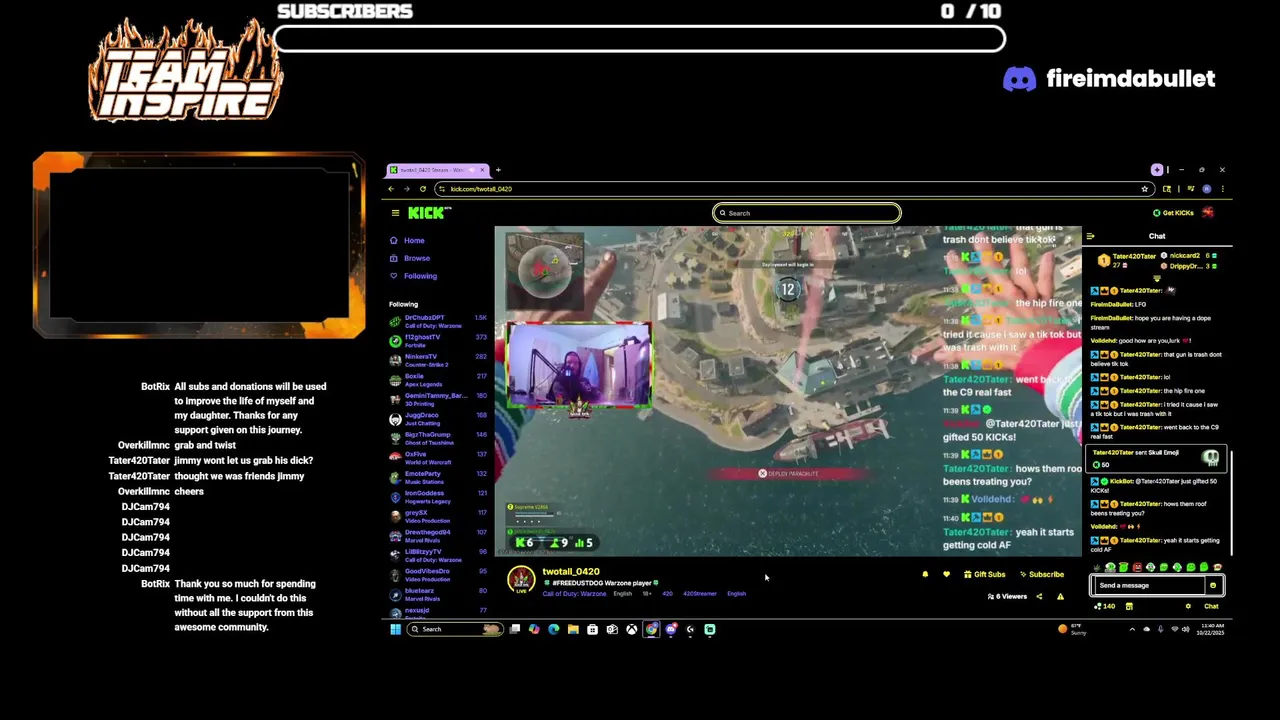Open the browser extensions icon

(x=1167, y=189)
